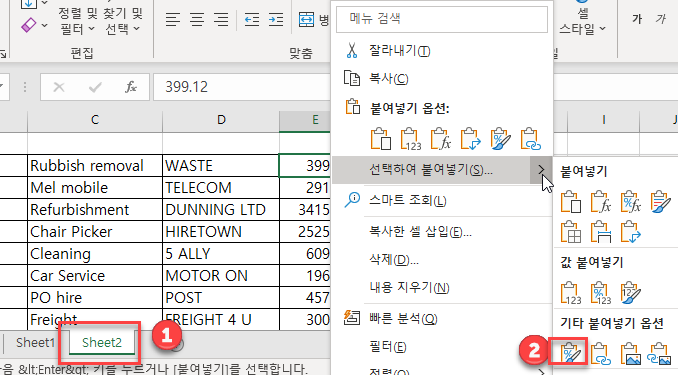Select Values 123 icon under 값 붙여넣기

click(571, 293)
